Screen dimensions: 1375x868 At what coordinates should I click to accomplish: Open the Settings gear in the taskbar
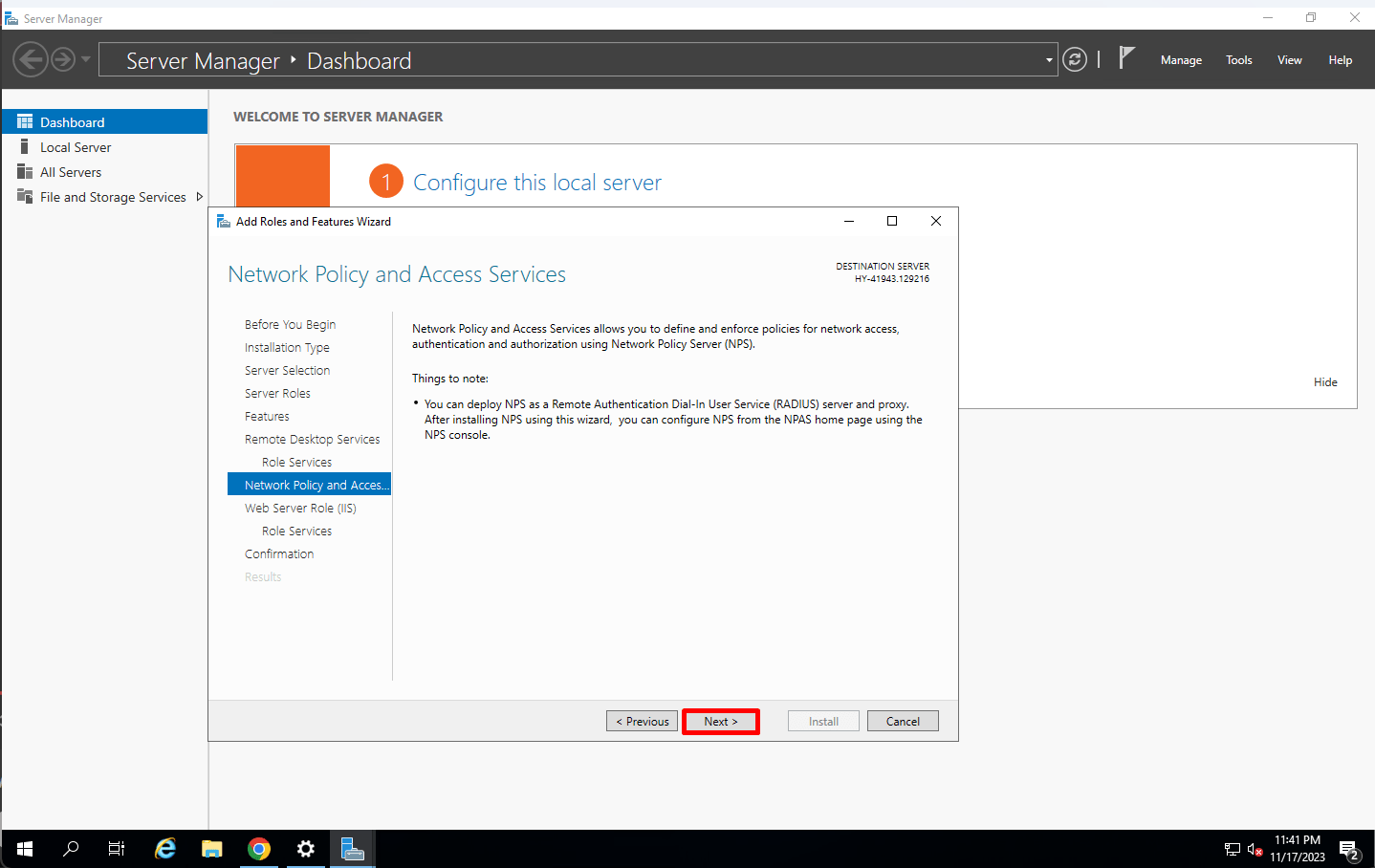[305, 849]
